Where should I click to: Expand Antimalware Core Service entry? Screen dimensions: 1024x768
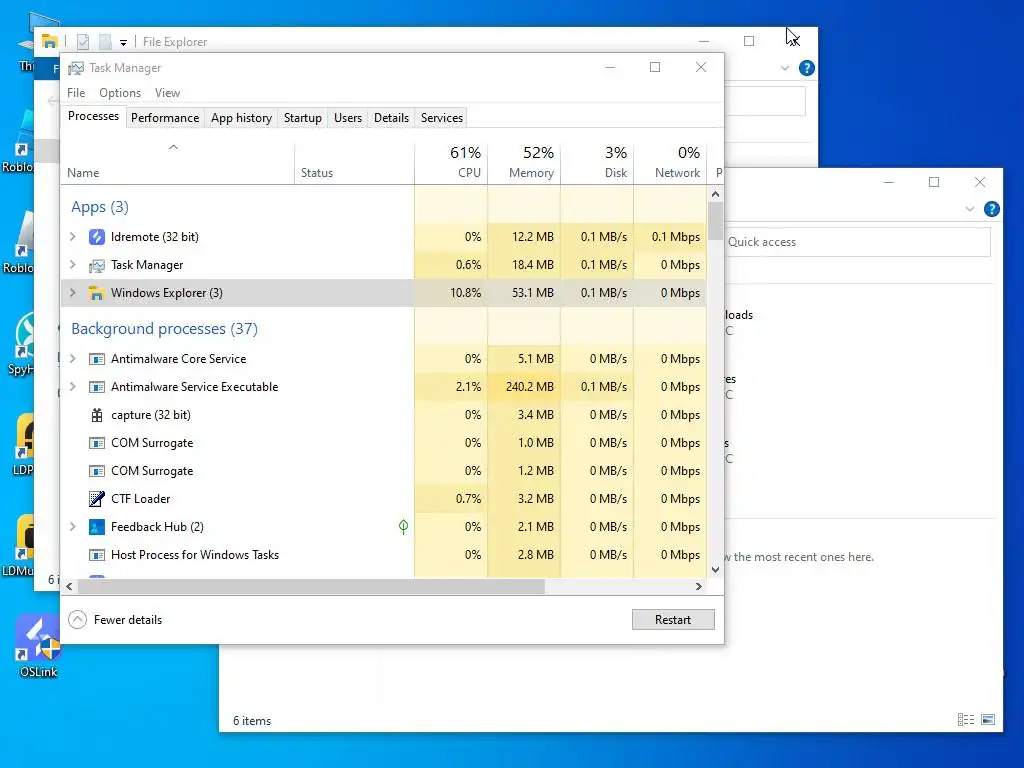point(72,359)
